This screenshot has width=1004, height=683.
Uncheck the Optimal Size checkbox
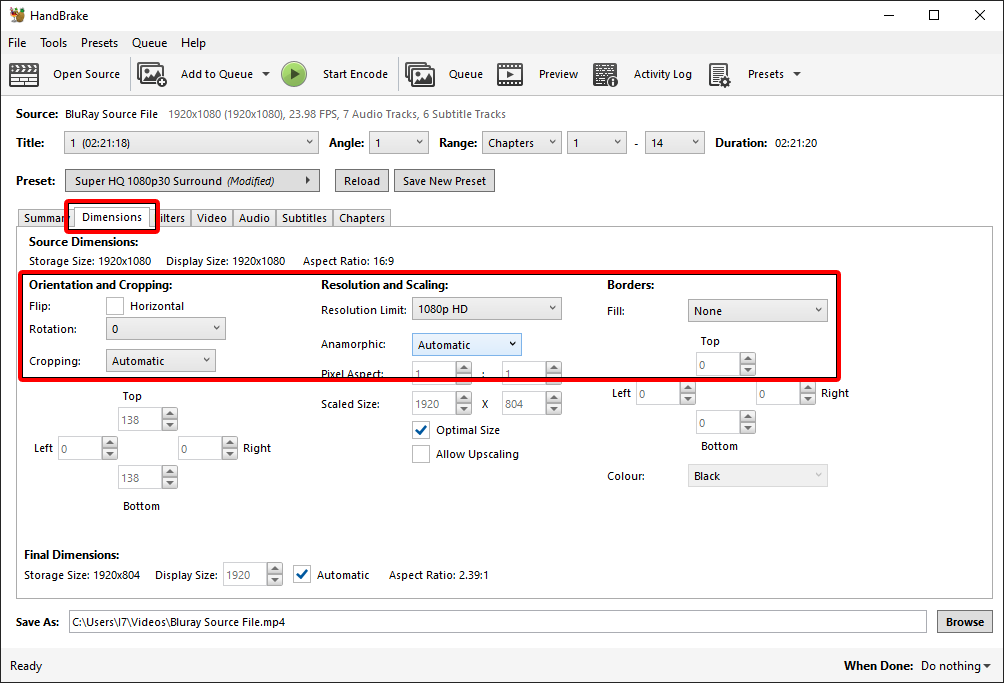pyautogui.click(x=421, y=430)
